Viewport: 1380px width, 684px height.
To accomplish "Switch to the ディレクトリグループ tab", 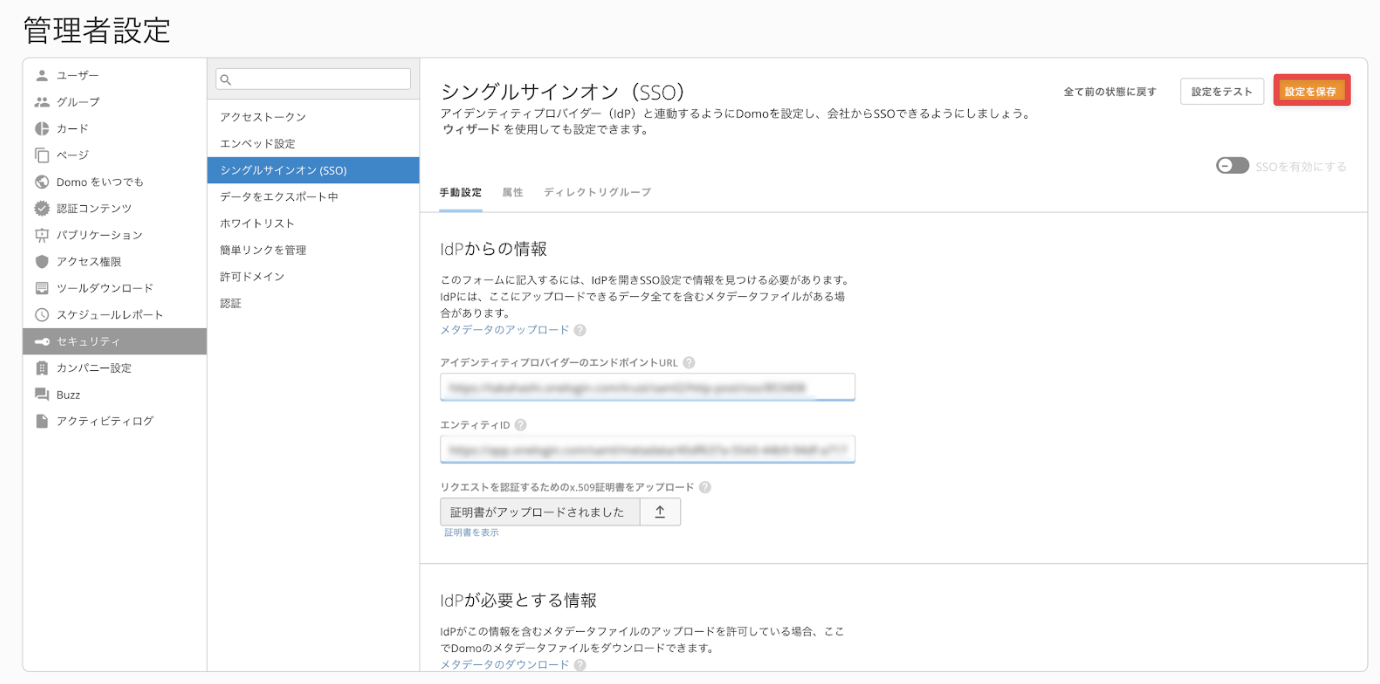I will coord(597,192).
